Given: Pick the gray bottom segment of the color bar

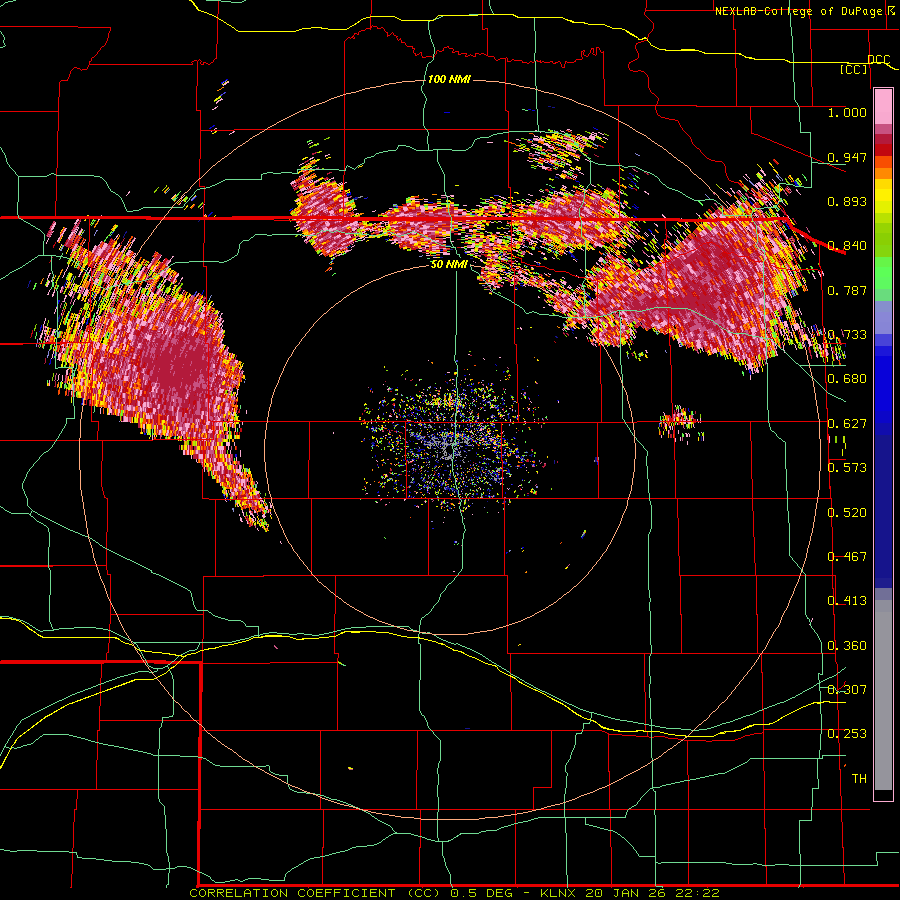Looking at the screenshot, I should pyautogui.click(x=883, y=695).
